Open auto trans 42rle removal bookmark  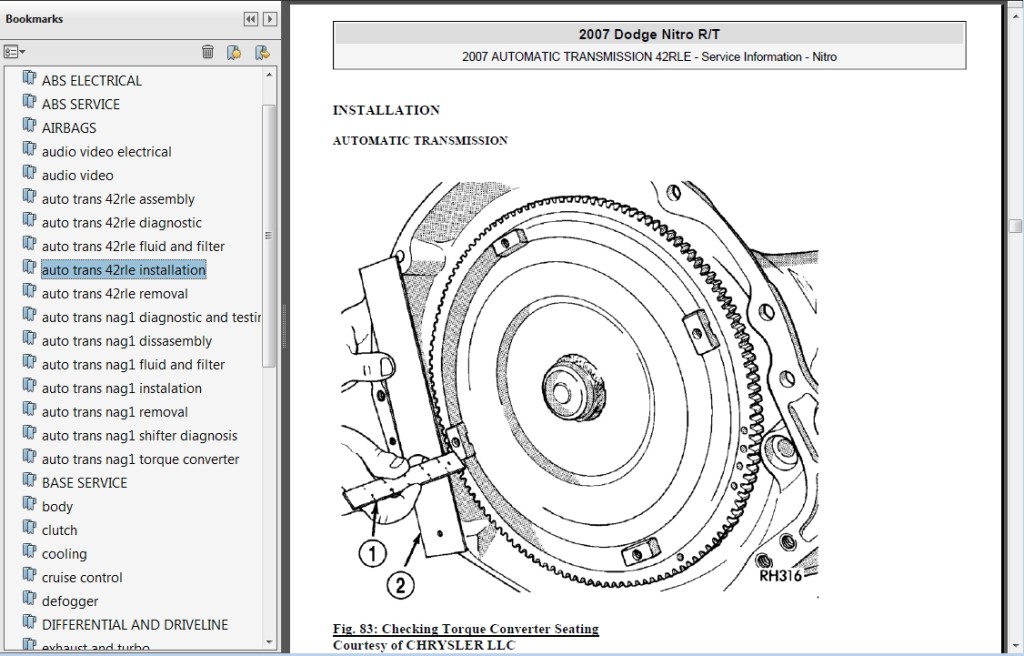click(x=115, y=293)
